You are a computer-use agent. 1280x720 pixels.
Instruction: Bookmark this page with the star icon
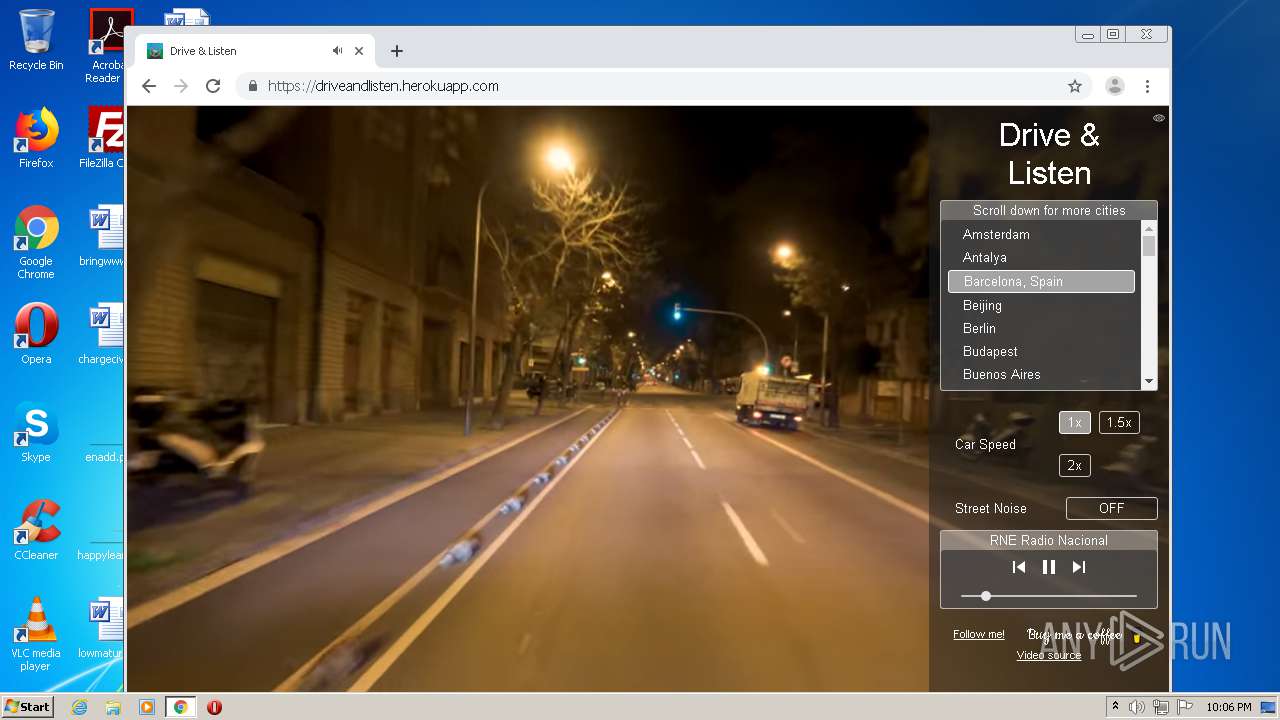point(1075,86)
